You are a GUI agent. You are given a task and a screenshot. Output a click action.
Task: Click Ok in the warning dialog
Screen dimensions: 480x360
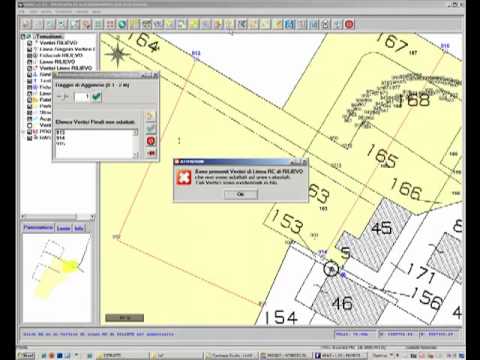pyautogui.click(x=241, y=194)
